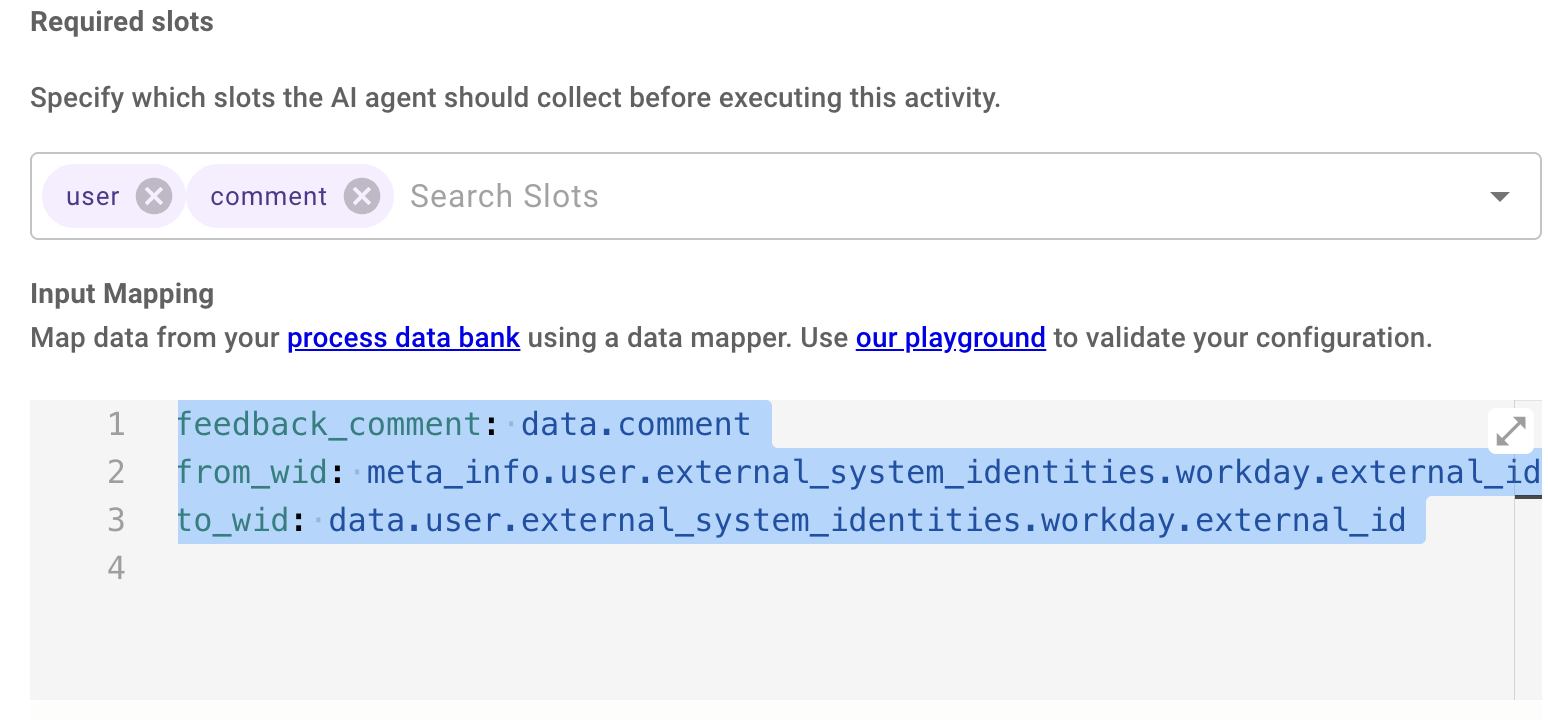1548x720 pixels.
Task: Click the Required slots heading
Action: [122, 22]
